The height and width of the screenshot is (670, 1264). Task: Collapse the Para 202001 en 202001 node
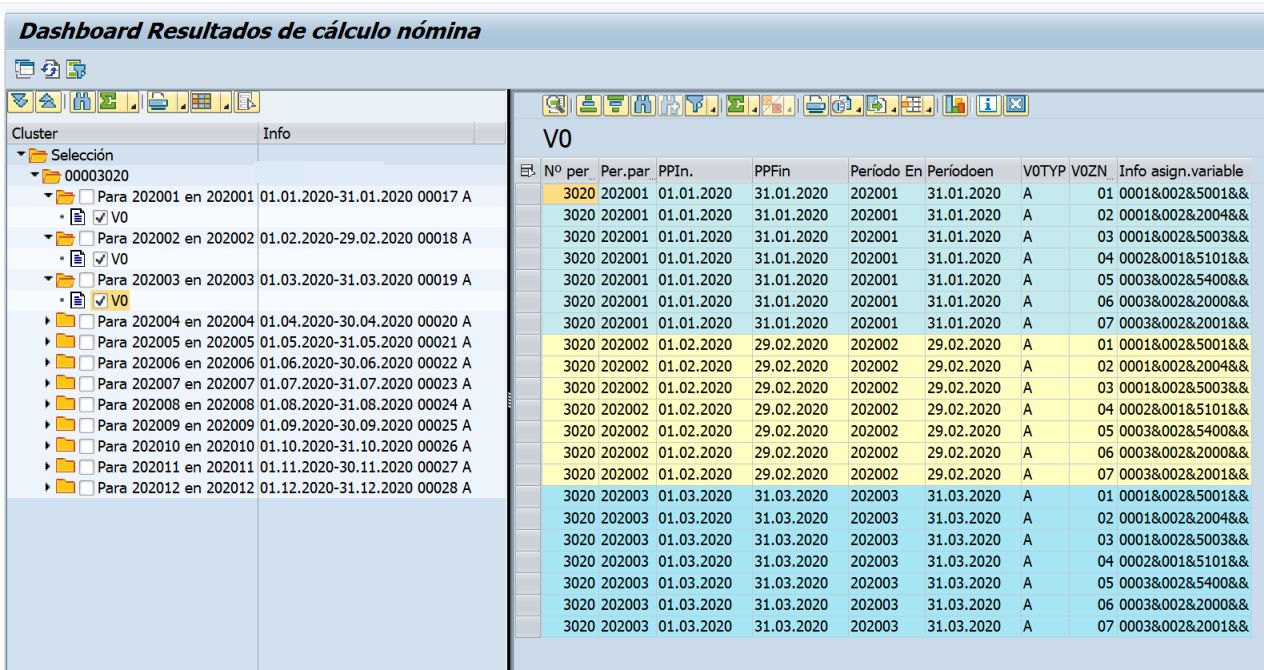(48, 196)
